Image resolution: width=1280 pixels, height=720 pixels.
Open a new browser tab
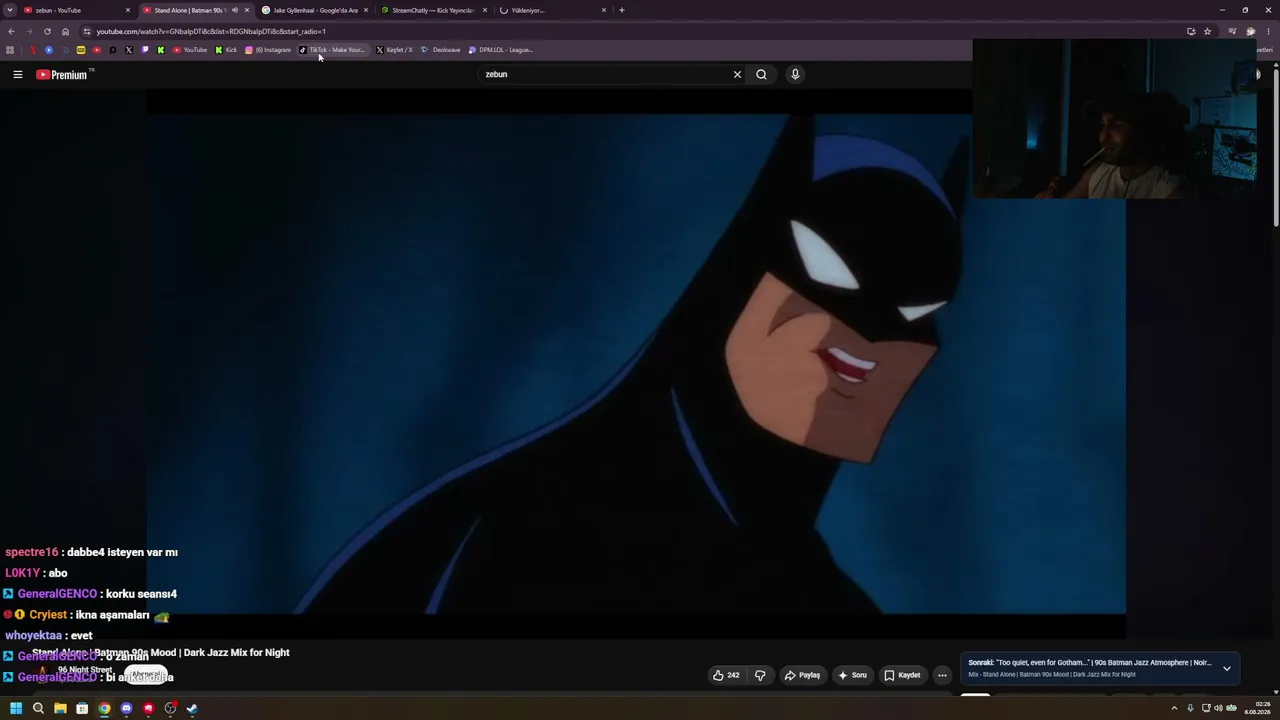621,10
